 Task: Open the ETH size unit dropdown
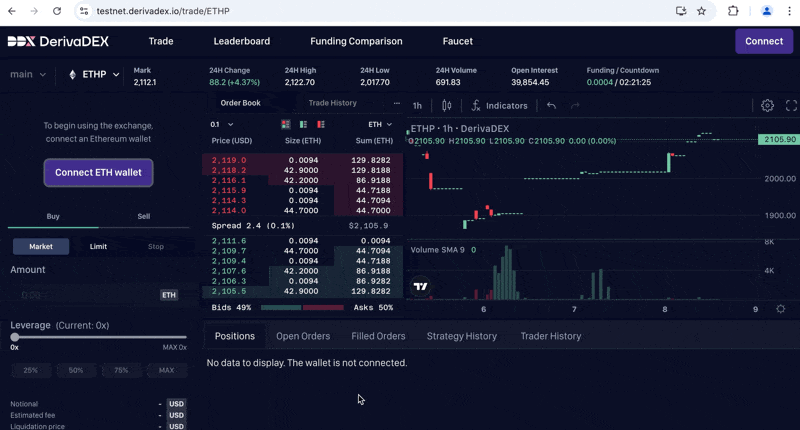[x=380, y=124]
